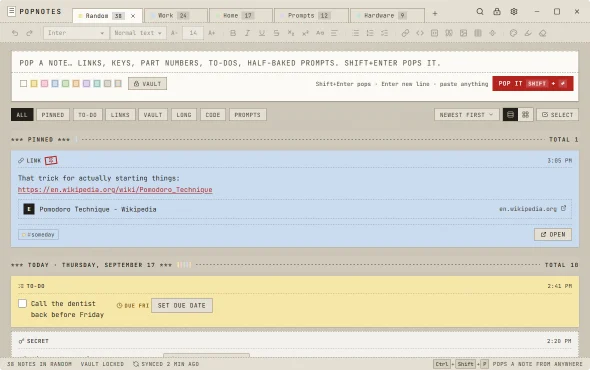590x370 pixels.
Task: Decrease font size with A- button
Action: [x=174, y=33]
